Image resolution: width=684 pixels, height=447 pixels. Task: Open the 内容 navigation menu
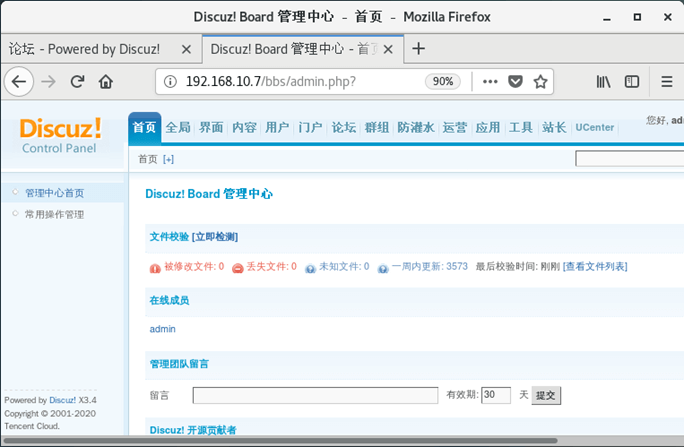click(x=244, y=127)
